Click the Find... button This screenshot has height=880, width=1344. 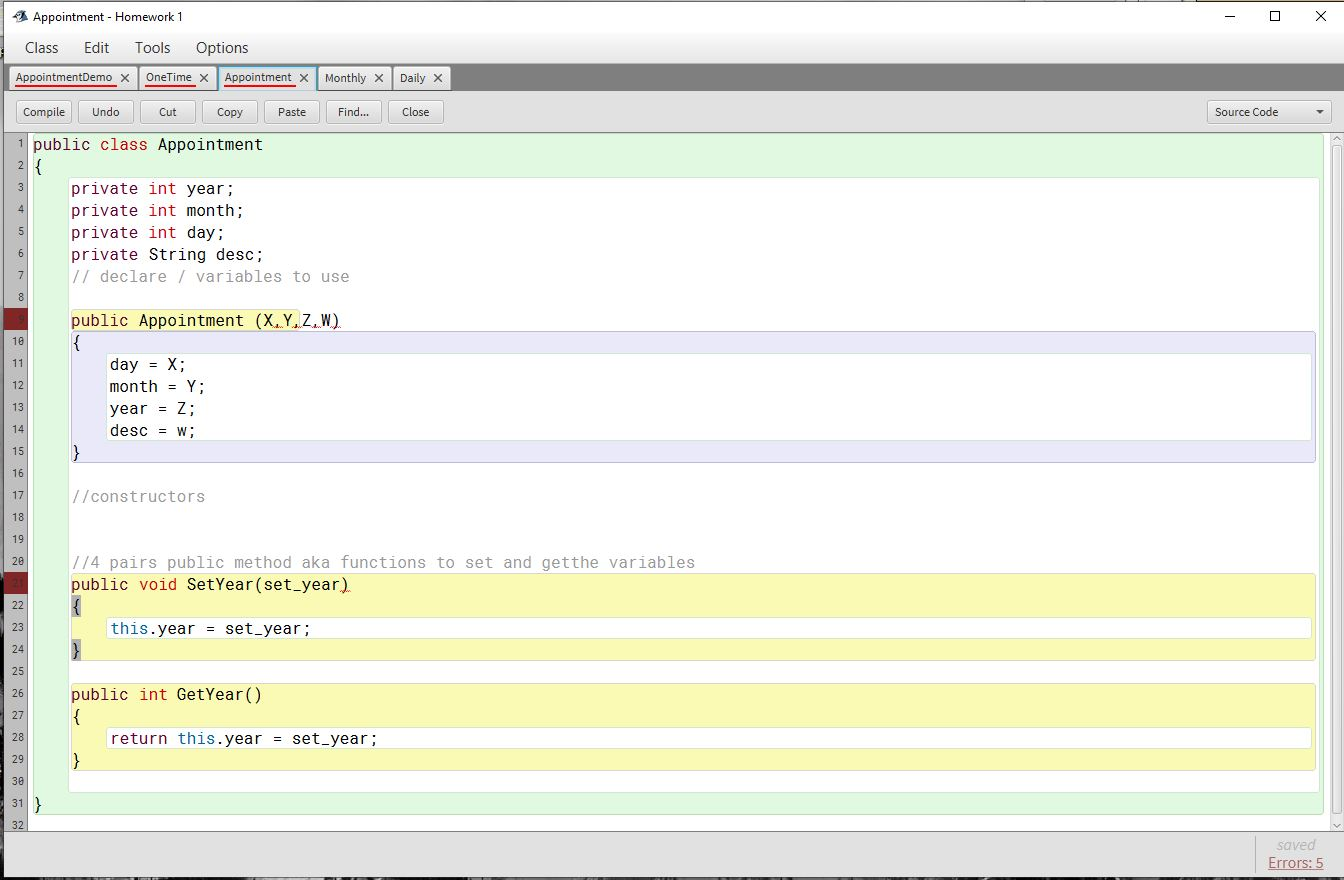354,112
